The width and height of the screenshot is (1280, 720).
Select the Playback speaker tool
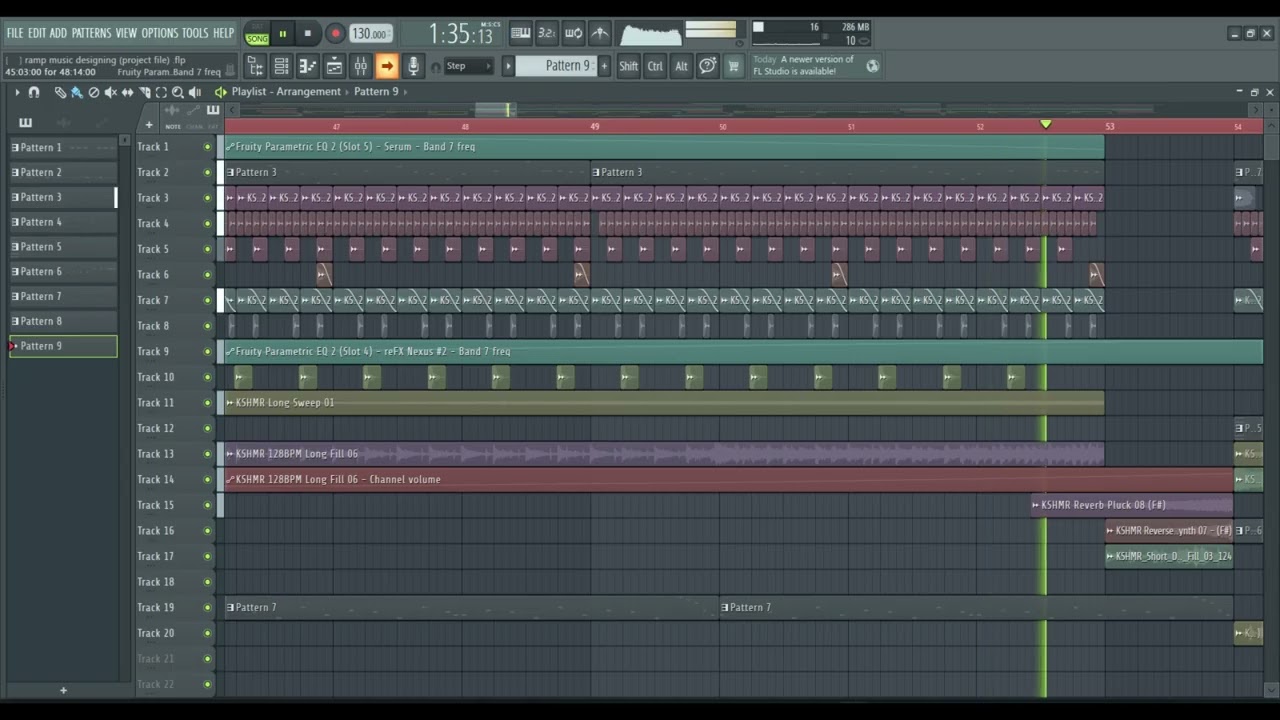[195, 92]
